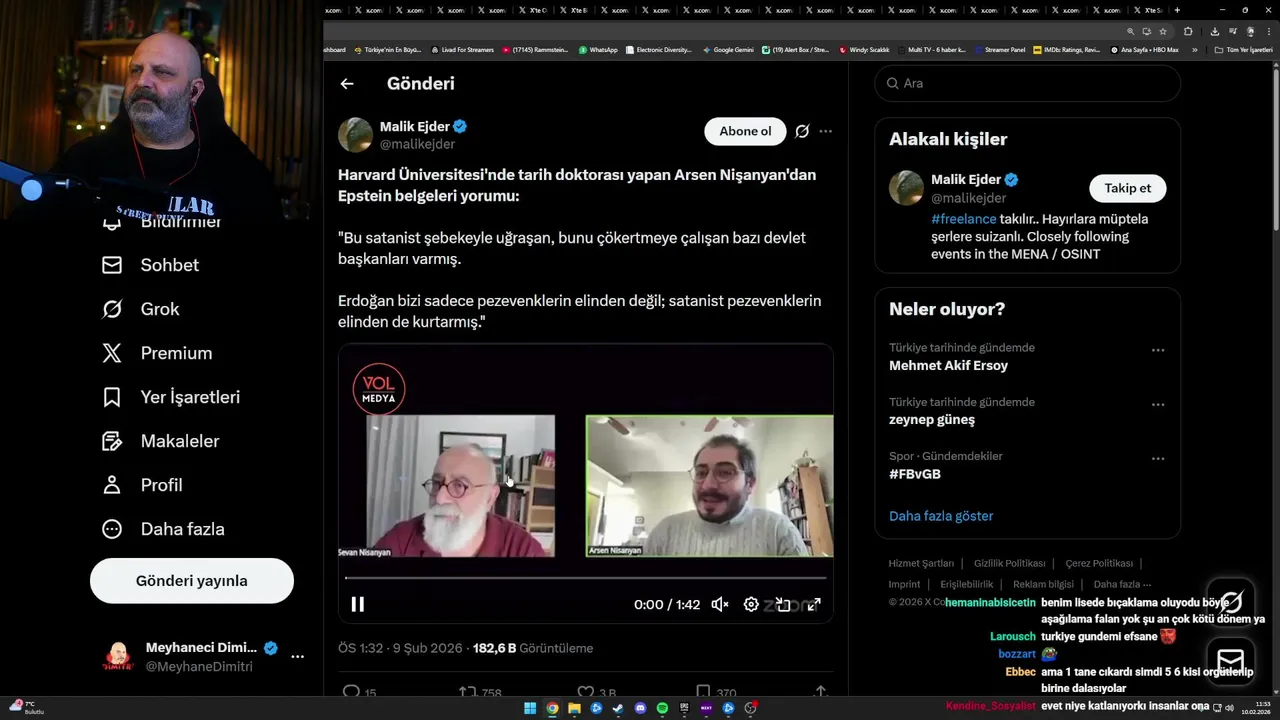The width and height of the screenshot is (1280, 720).
Task: Open account options for Meyhaneci Dimitri
Action: (297, 657)
